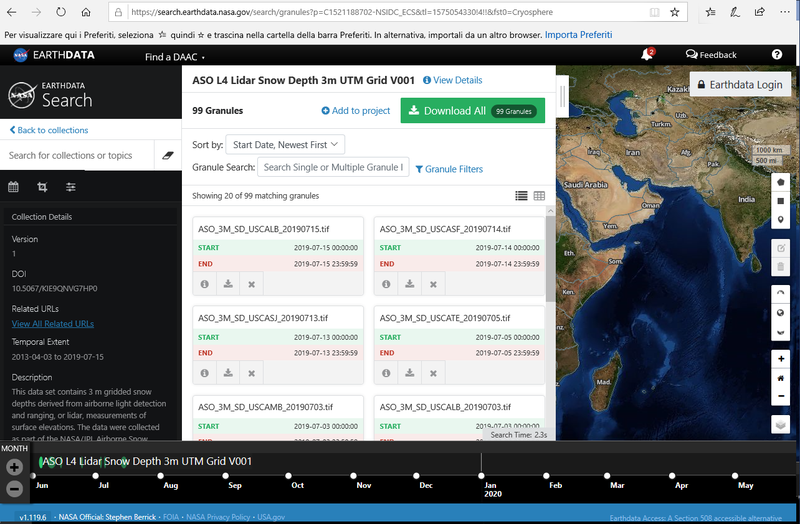Viewport: 800px width, 524px height.
Task: Click the browser address bar
Action: click(388, 12)
